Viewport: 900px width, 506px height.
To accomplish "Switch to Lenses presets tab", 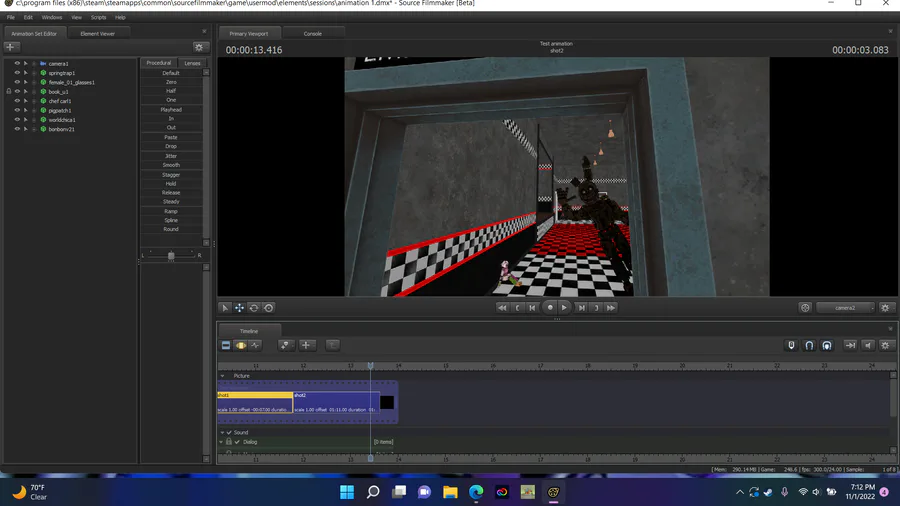I will [x=192, y=63].
